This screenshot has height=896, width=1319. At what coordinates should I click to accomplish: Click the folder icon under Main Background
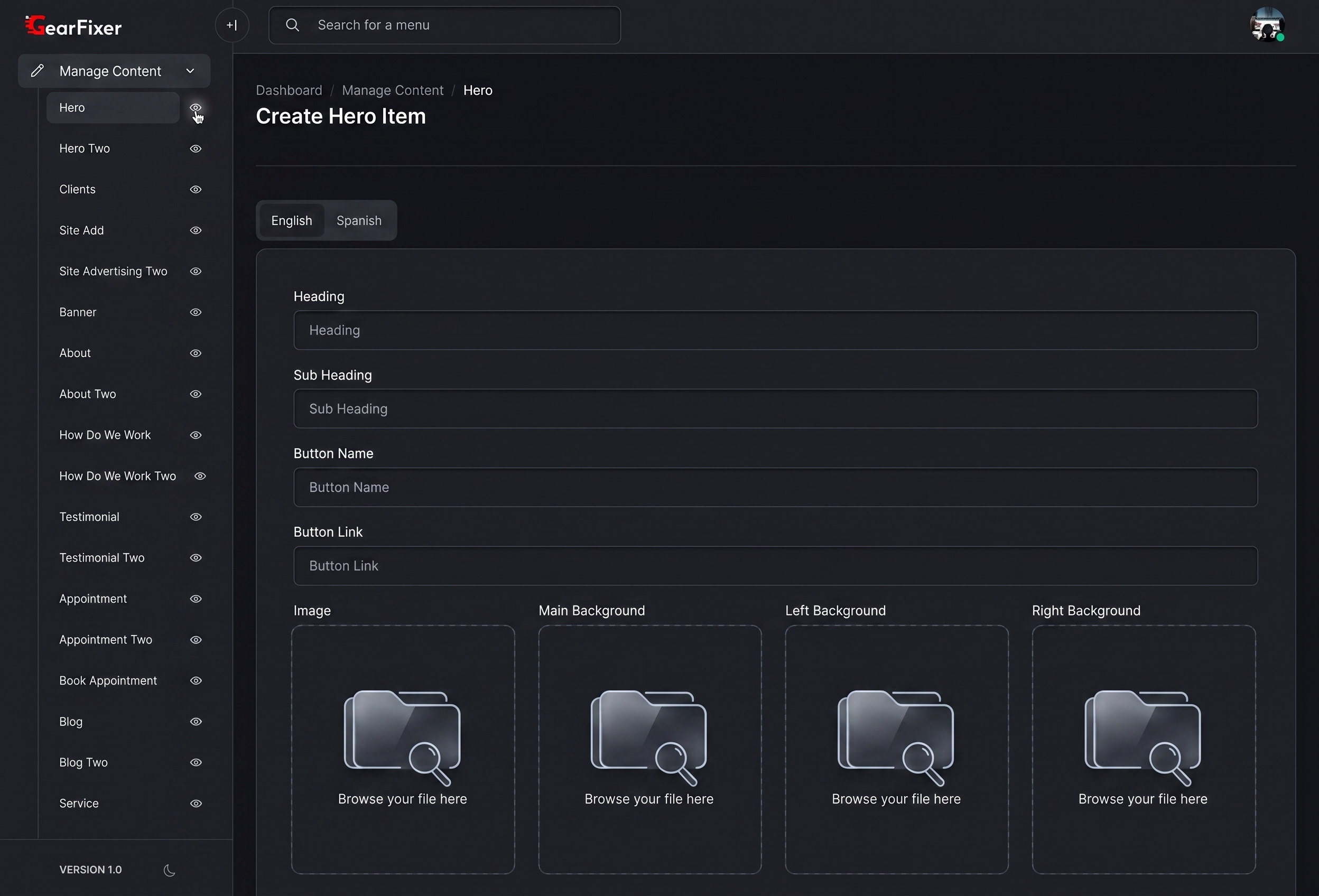pyautogui.click(x=649, y=737)
